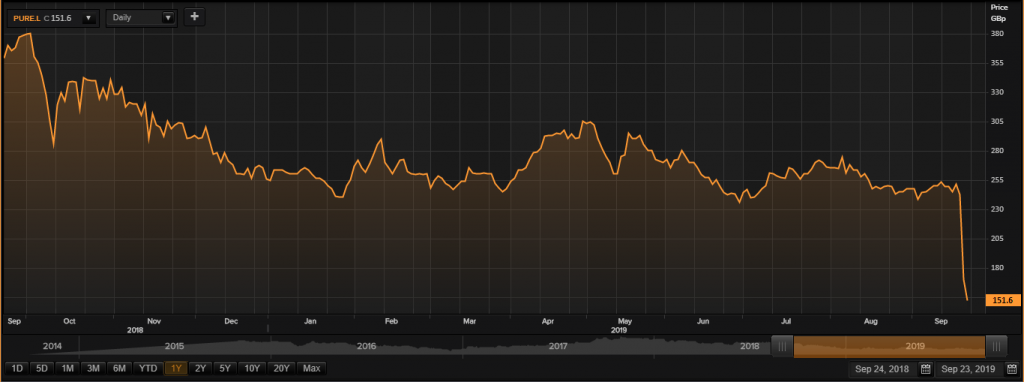Click the Jul label on date axis
The width and height of the screenshot is (1024, 382).
786,321
